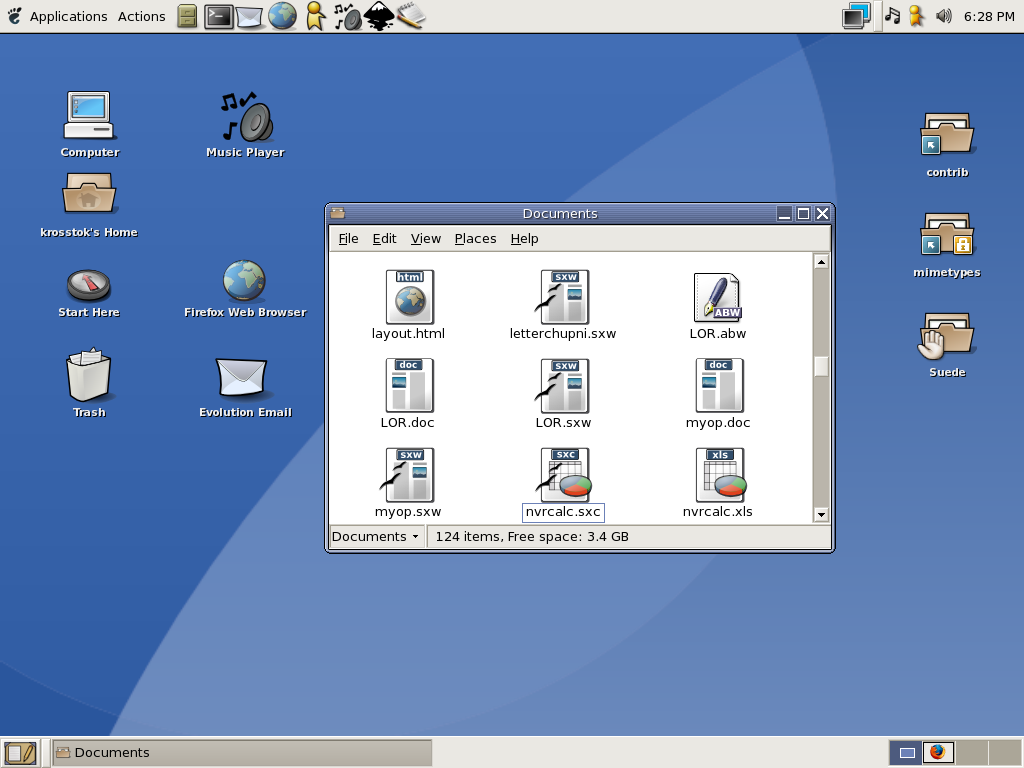Viewport: 1024px width, 768px height.
Task: Click the music note tray icon
Action: click(x=893, y=16)
